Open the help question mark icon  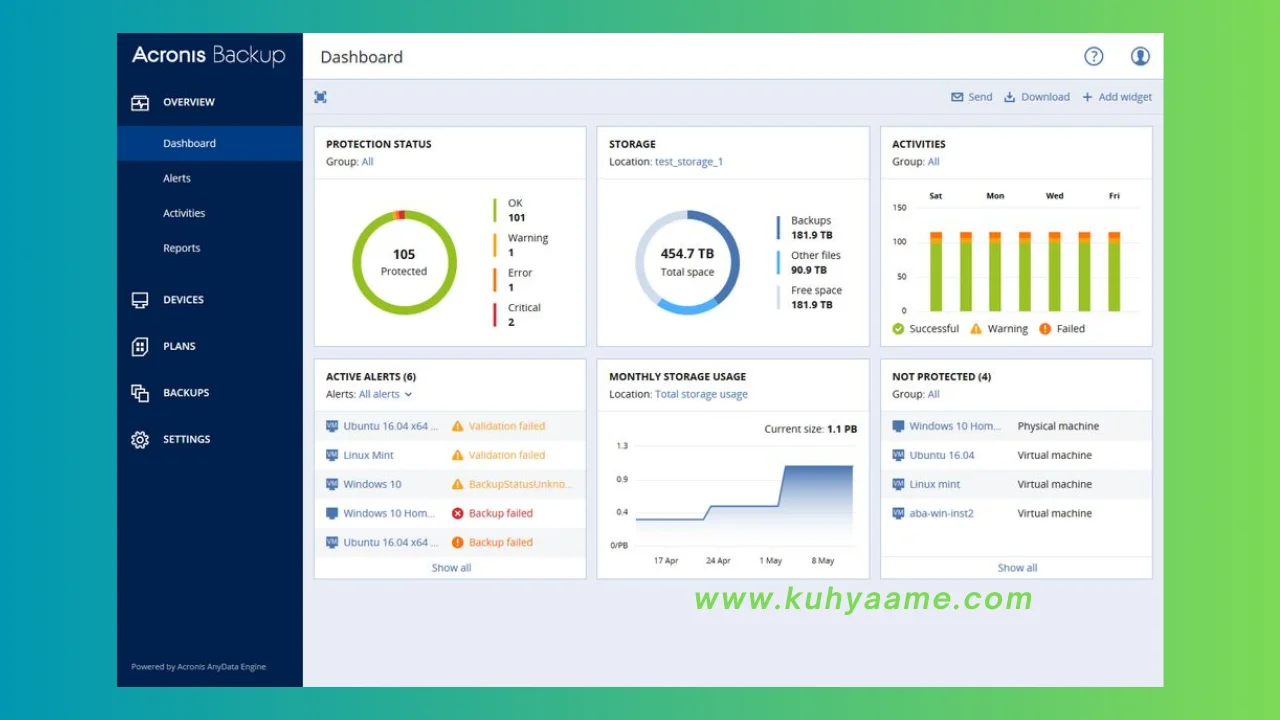coord(1094,57)
